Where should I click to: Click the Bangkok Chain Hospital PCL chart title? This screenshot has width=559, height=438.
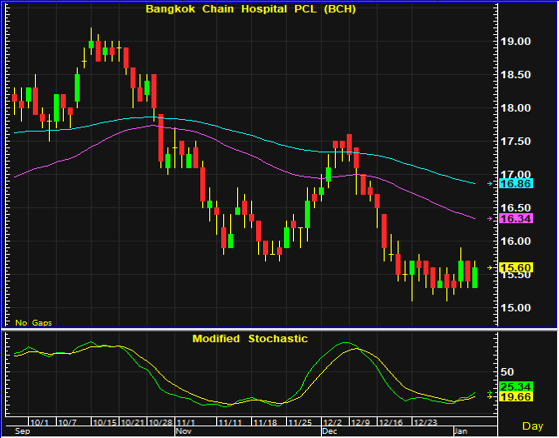[251, 9]
